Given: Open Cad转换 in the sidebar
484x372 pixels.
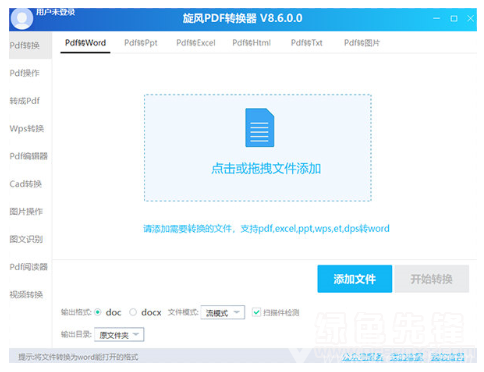Looking at the screenshot, I should click(26, 184).
